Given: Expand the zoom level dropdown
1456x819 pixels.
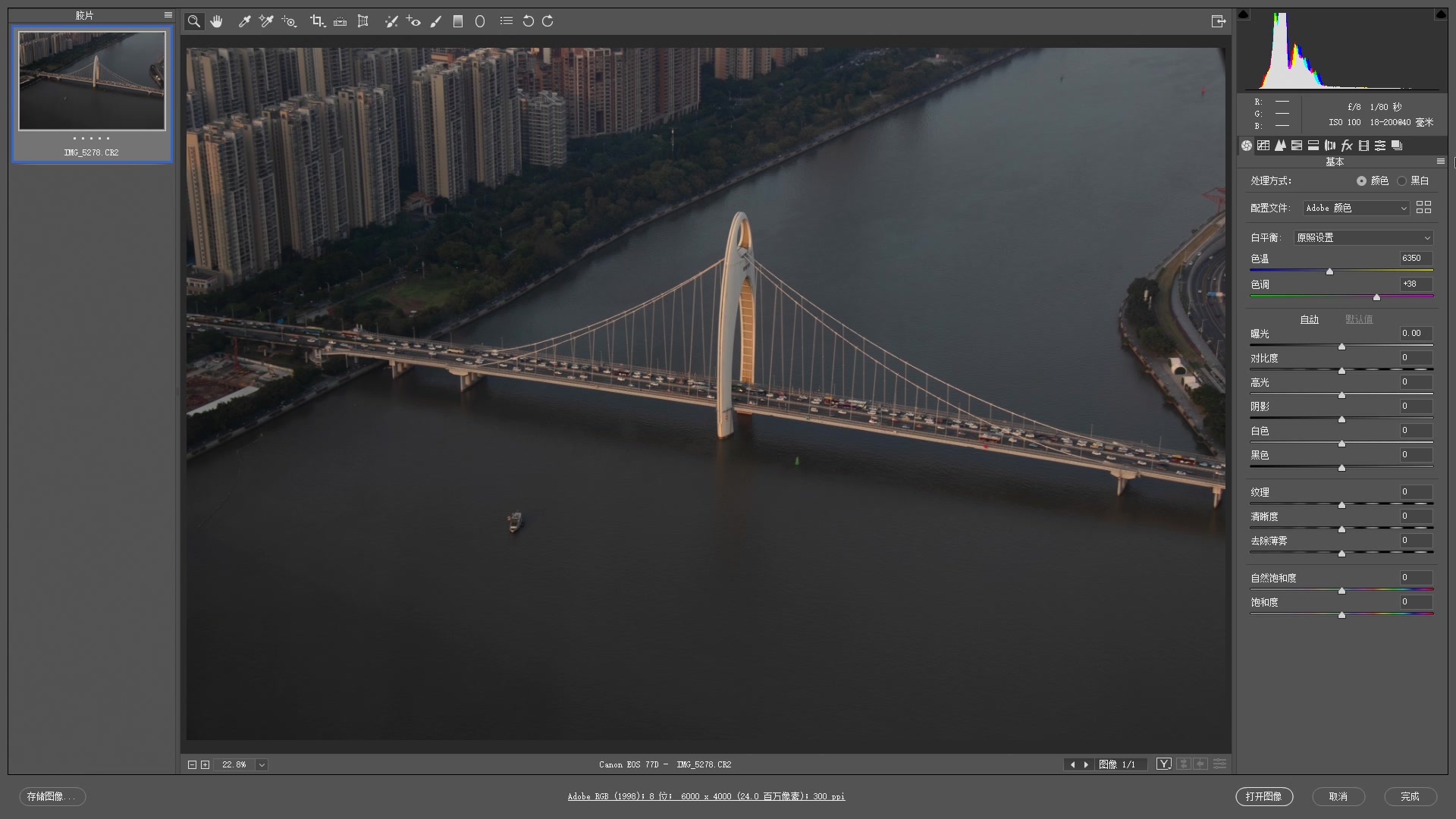Looking at the screenshot, I should [x=262, y=764].
